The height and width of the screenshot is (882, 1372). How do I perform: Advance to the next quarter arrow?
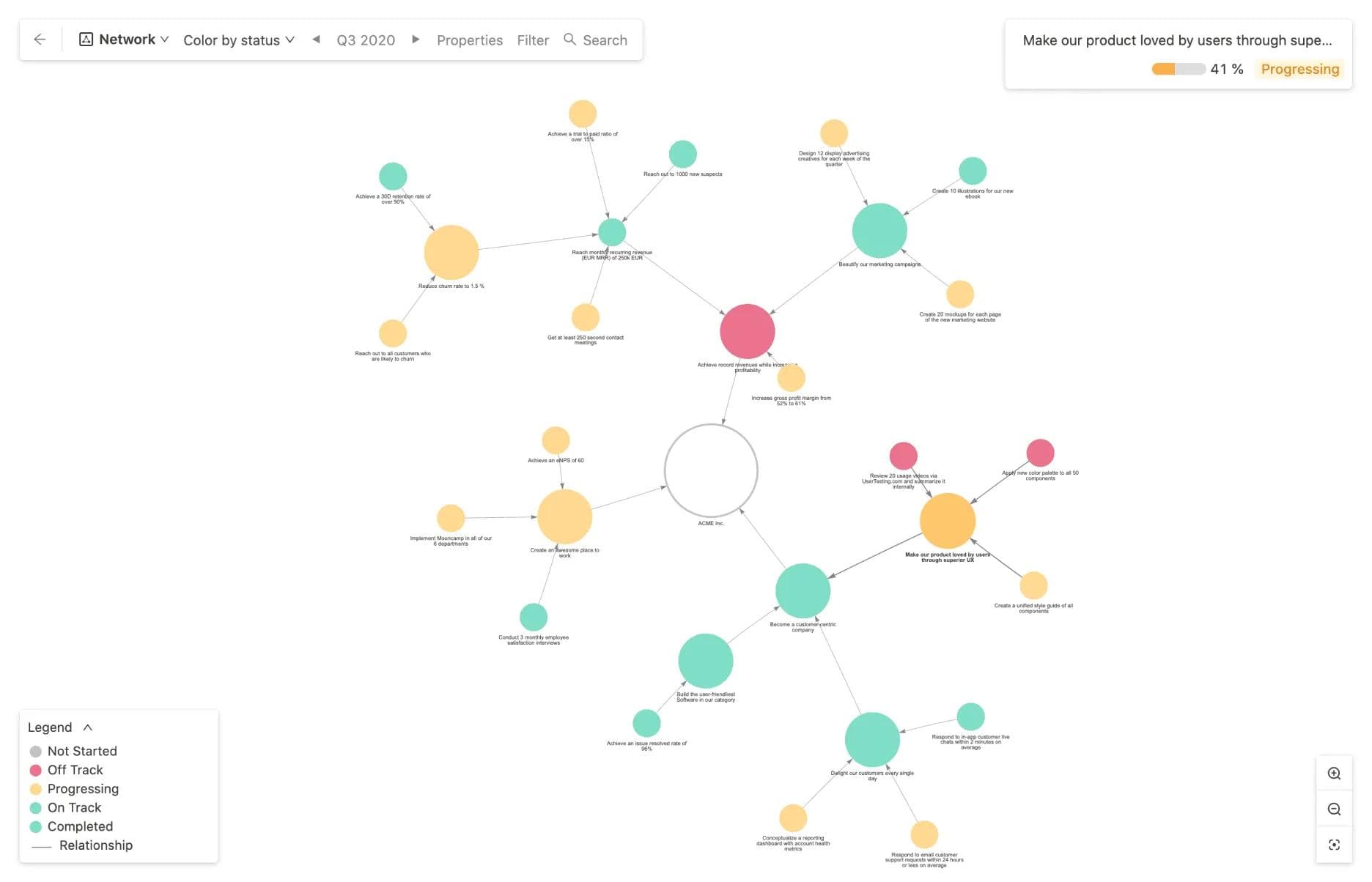(x=416, y=40)
